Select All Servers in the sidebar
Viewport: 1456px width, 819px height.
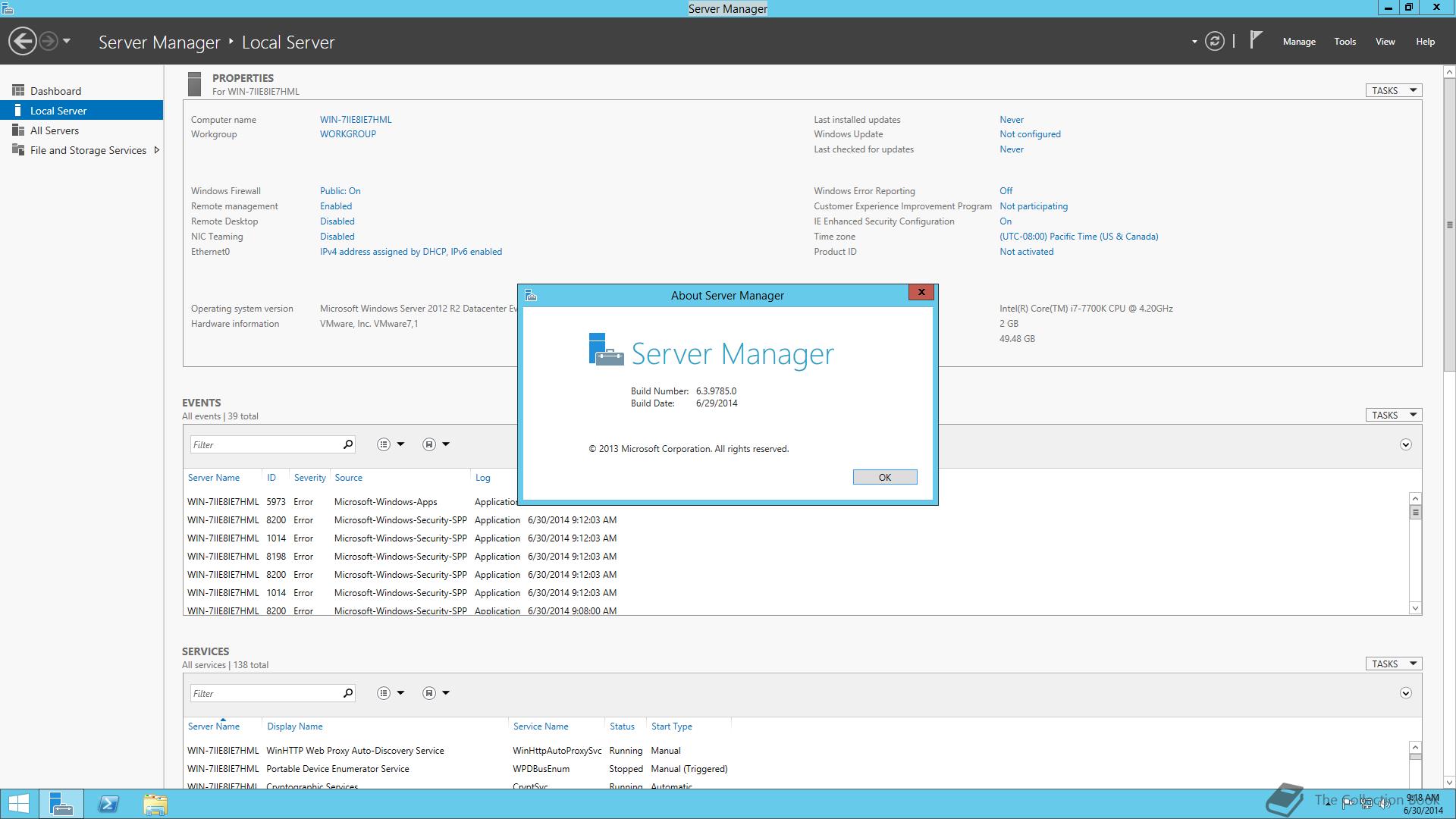(81, 130)
